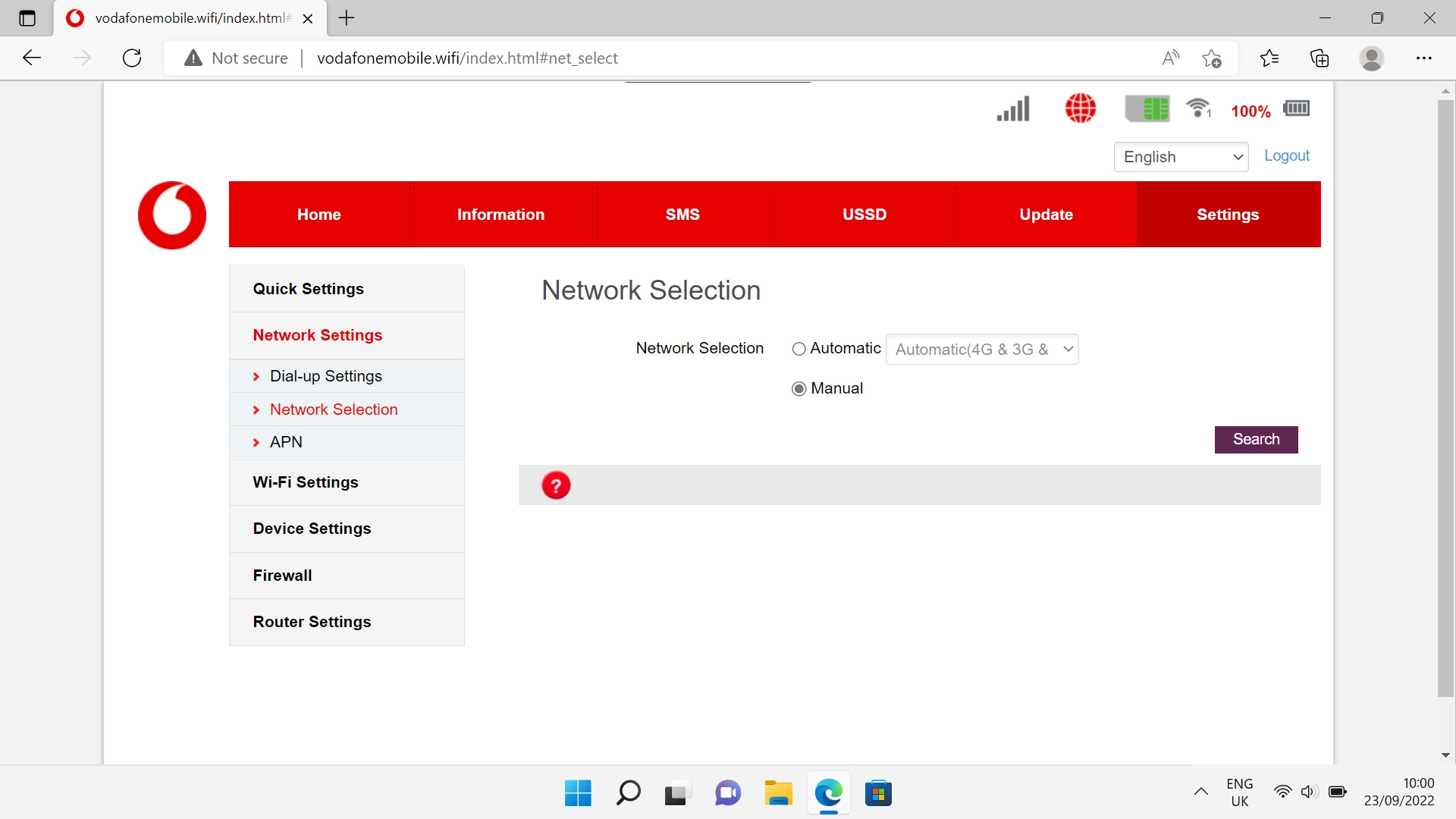Switch to the Information tab

[500, 215]
